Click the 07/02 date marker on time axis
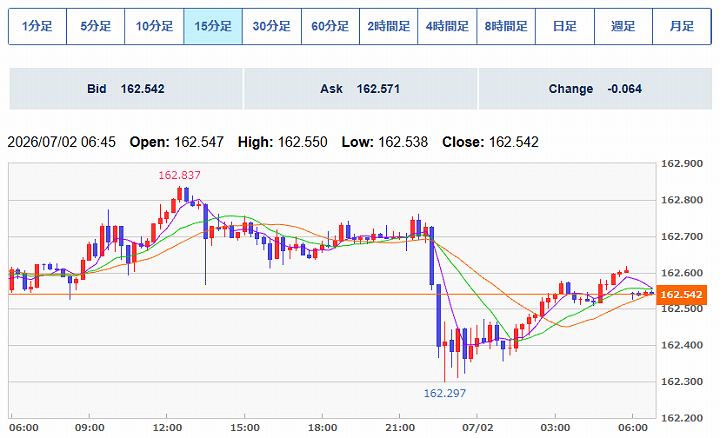 pyautogui.click(x=478, y=427)
